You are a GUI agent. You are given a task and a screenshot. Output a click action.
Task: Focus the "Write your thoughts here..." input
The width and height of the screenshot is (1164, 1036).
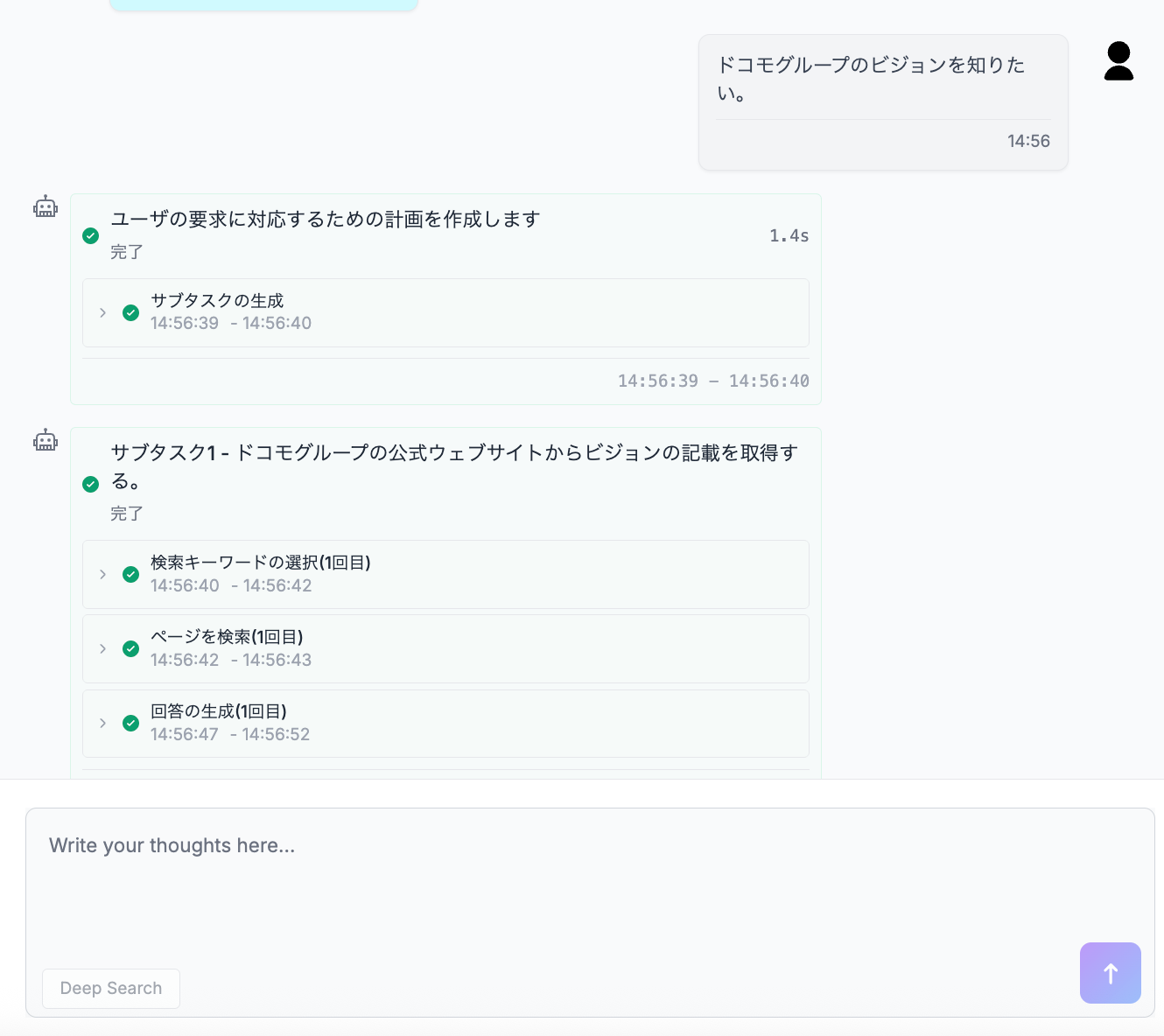[590, 912]
